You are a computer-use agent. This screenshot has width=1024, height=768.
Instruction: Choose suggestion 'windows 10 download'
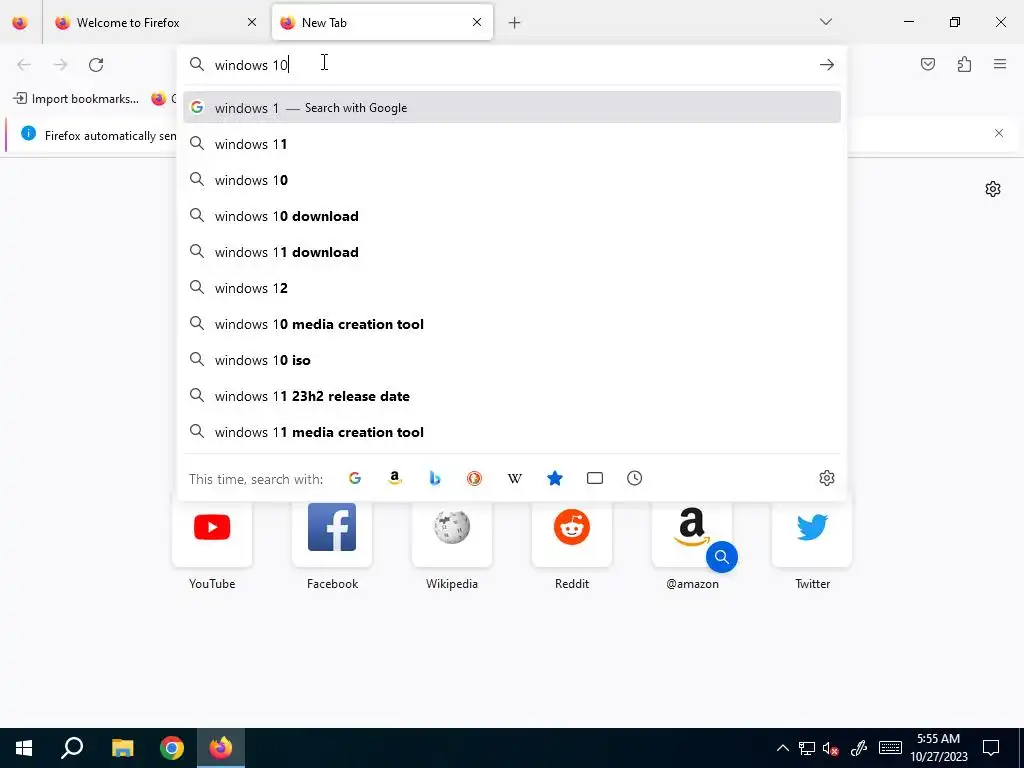512,216
